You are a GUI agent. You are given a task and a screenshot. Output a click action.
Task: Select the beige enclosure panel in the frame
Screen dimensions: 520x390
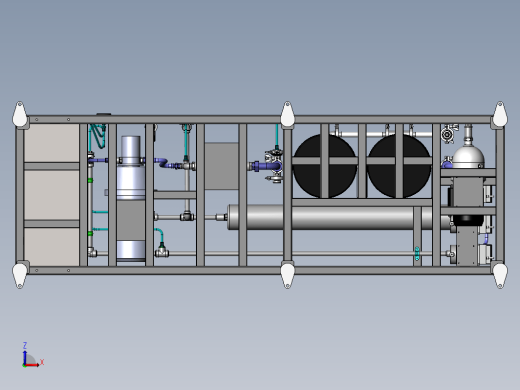pos(52,195)
